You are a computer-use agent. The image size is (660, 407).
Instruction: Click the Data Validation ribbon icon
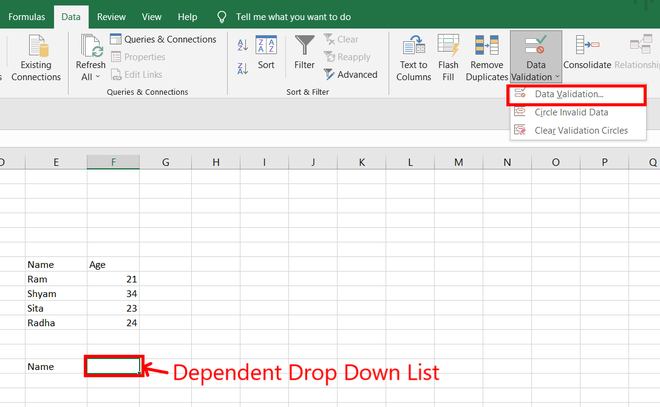pyautogui.click(x=535, y=45)
